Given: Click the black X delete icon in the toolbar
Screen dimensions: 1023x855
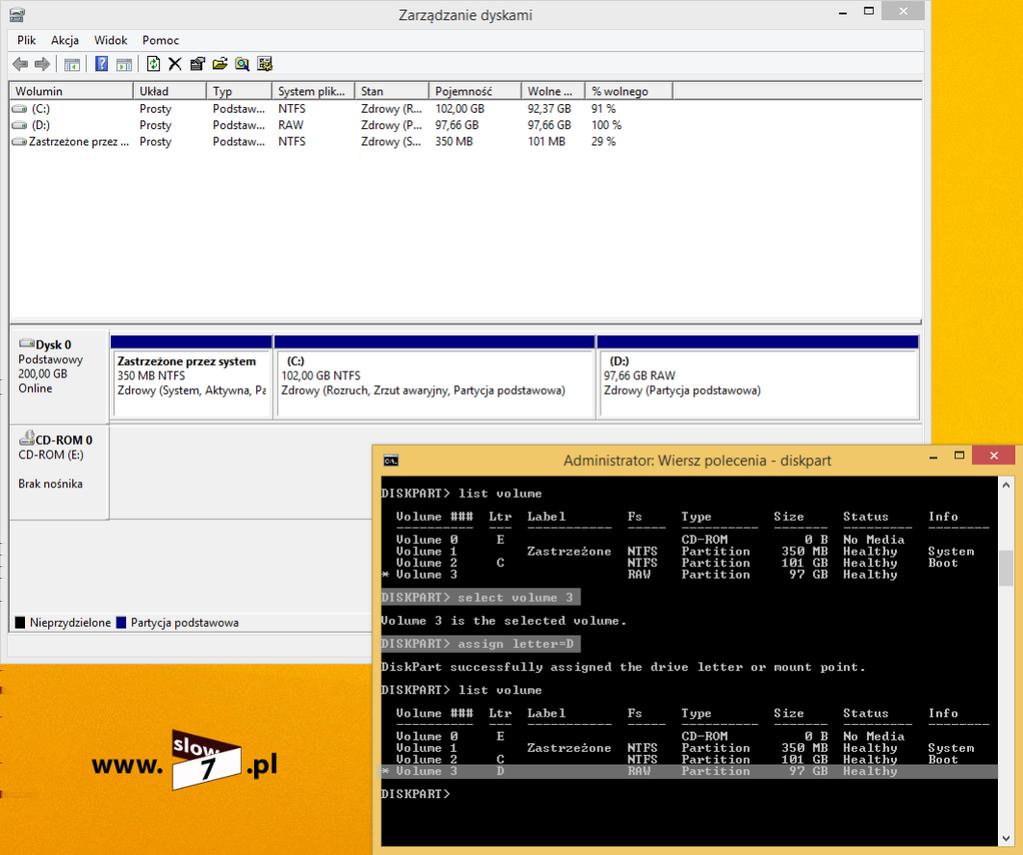Looking at the screenshot, I should [175, 64].
